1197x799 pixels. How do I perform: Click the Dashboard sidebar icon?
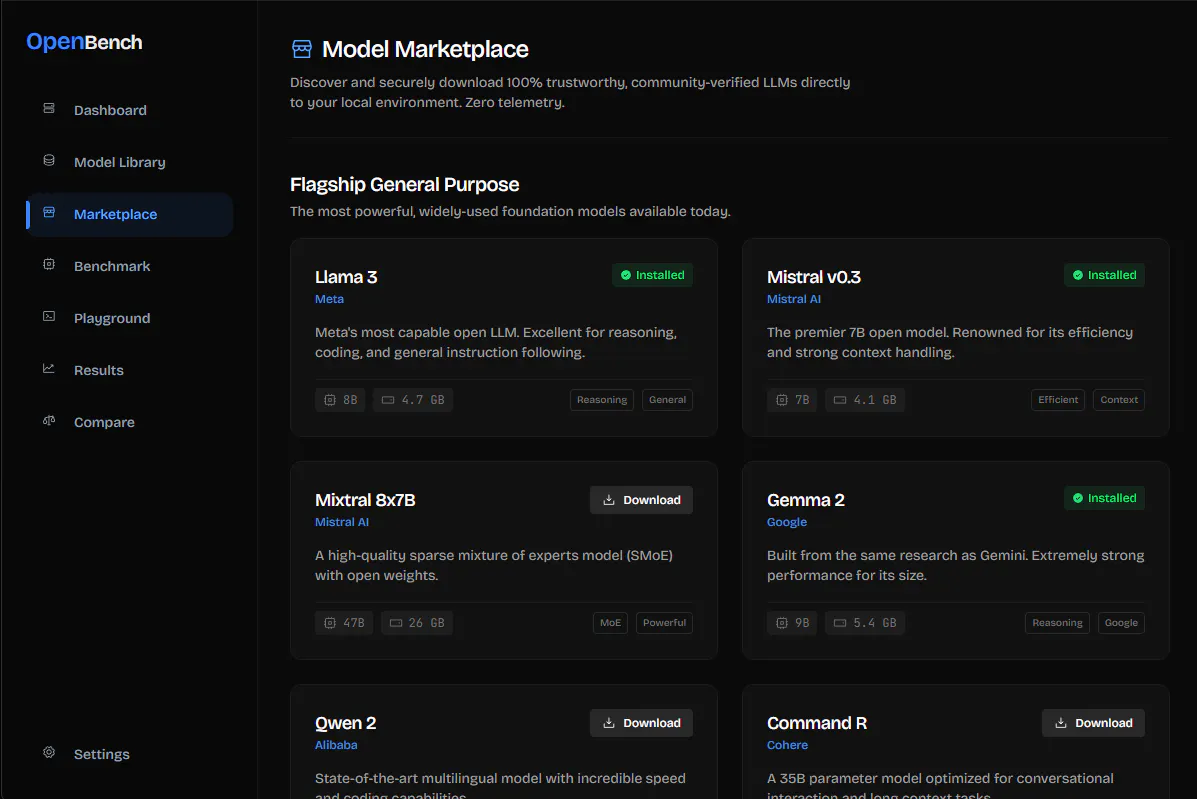coord(49,108)
